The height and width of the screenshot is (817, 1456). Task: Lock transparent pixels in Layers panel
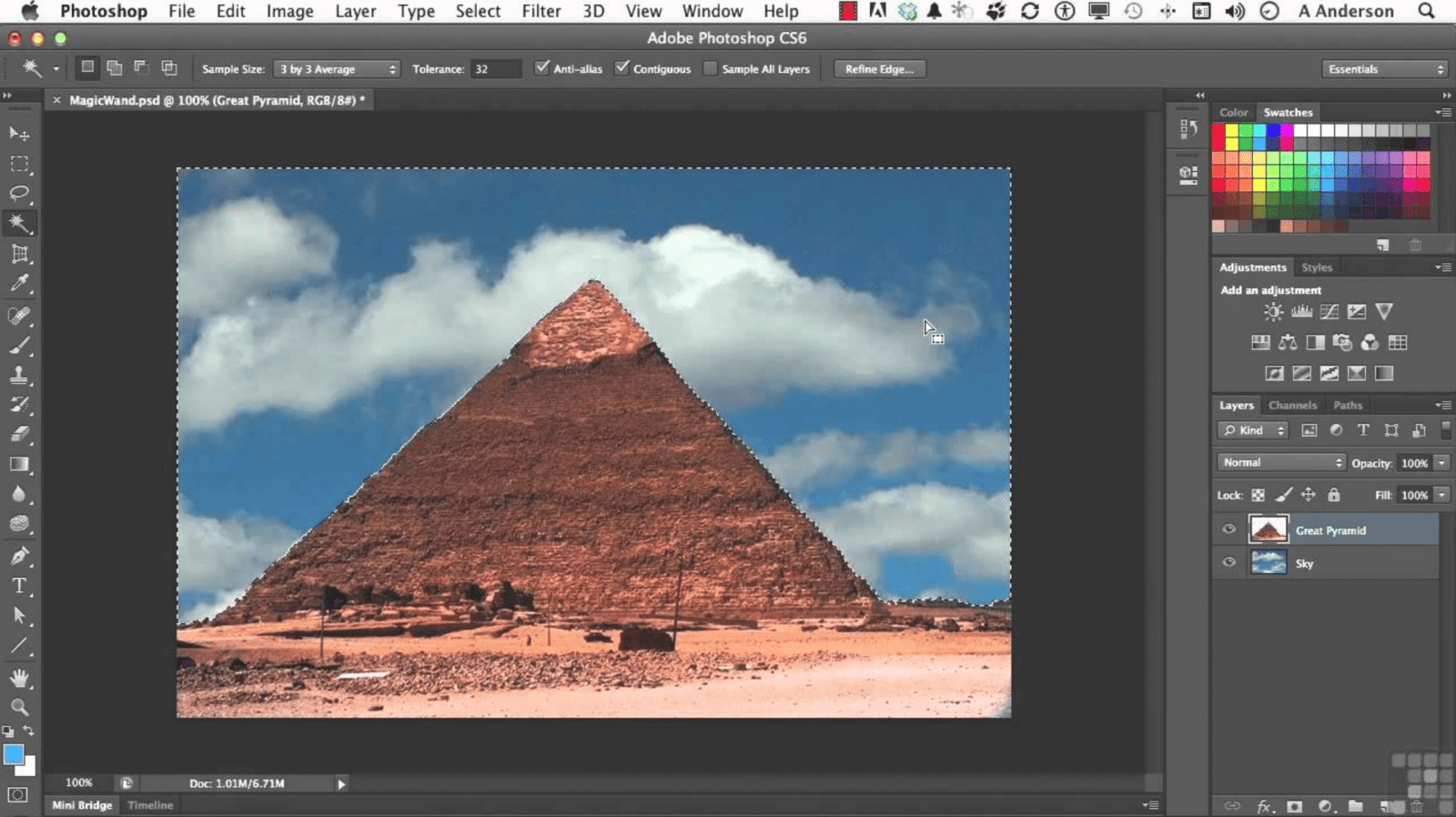coord(1258,495)
